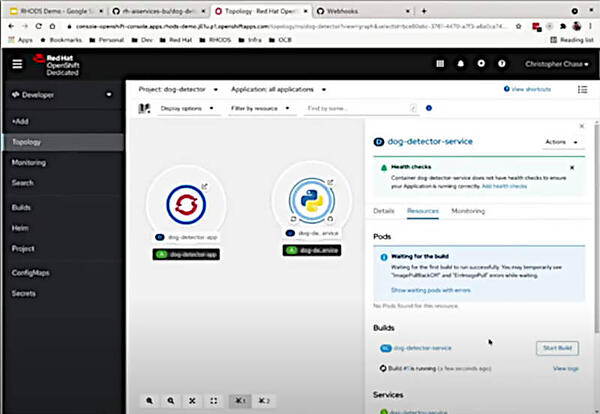600x414 pixels.
Task: Click the help question mark icon
Action: pos(502,64)
